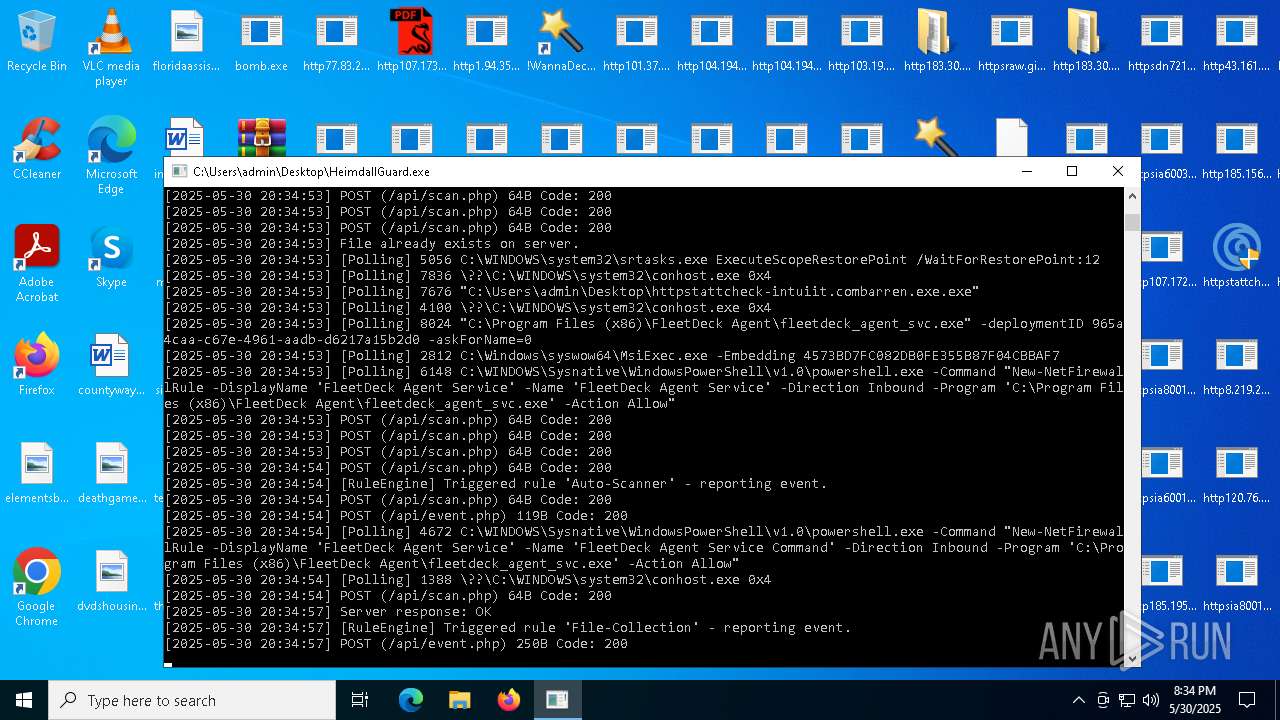Launch Google Chrome desktop shortcut

[x=37, y=588]
